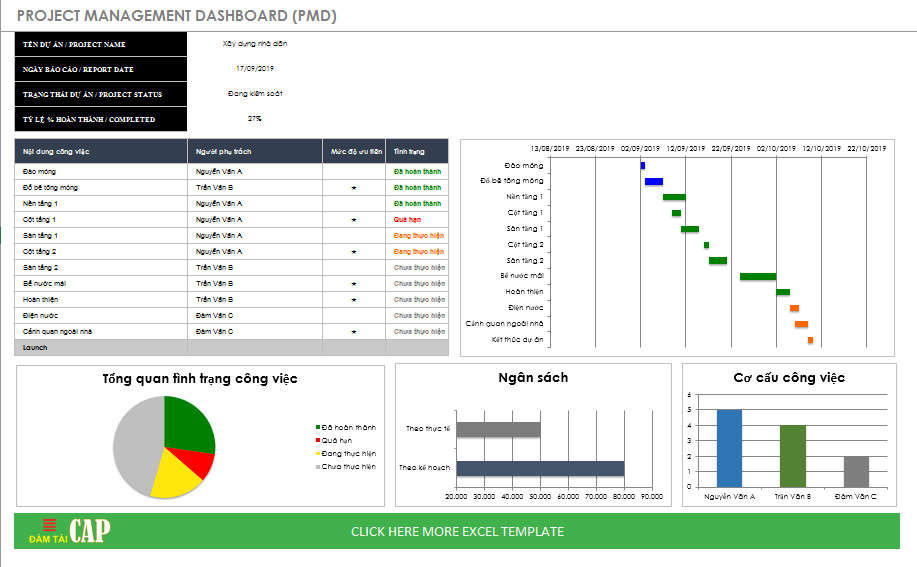Select the orange Kết thúc dự án Gantt bar
This screenshot has height=567, width=917.
coord(810,340)
